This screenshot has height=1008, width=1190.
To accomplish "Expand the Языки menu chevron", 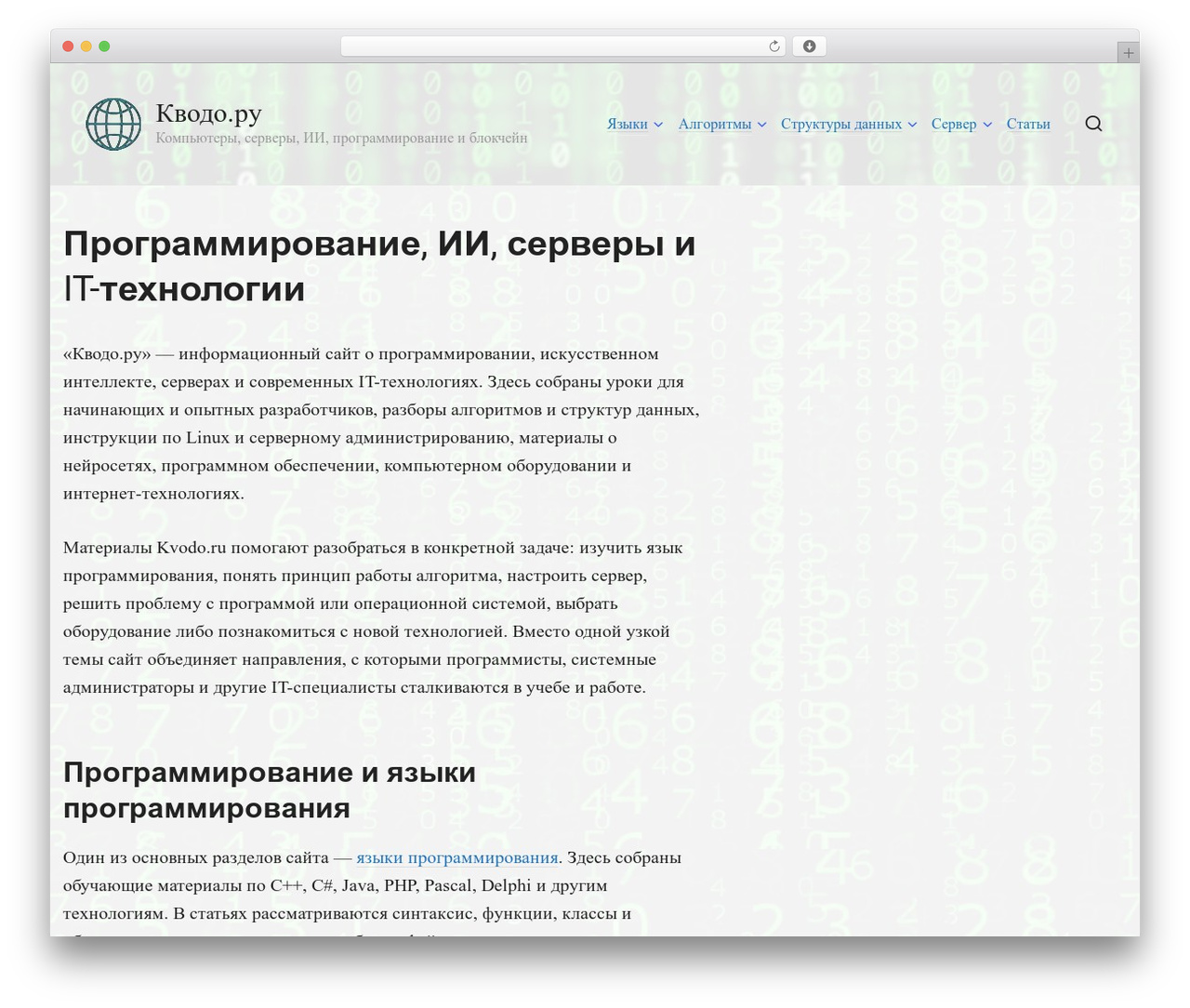I will [658, 125].
